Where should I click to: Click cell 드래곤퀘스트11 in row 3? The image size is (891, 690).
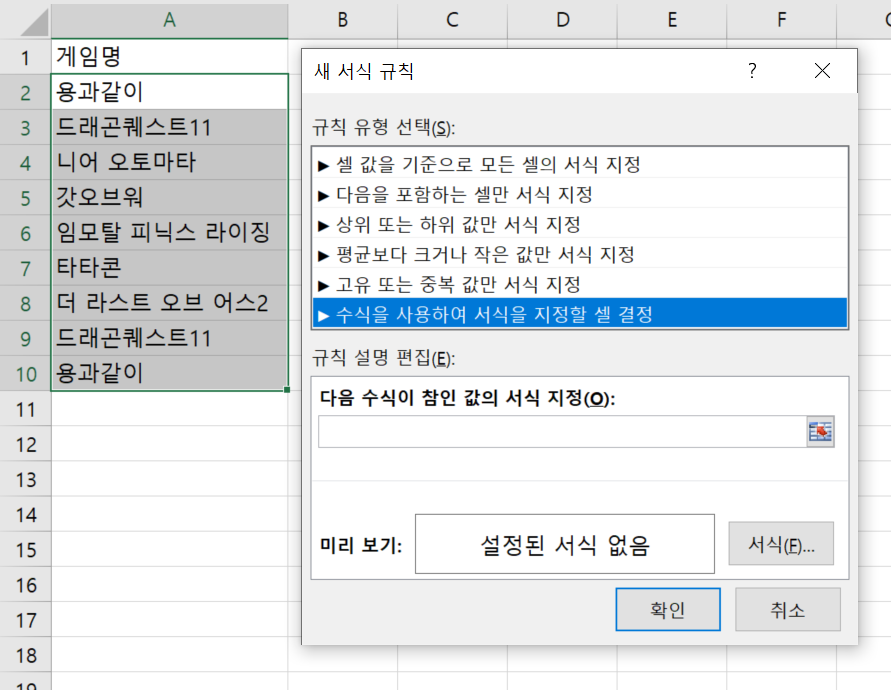click(169, 127)
